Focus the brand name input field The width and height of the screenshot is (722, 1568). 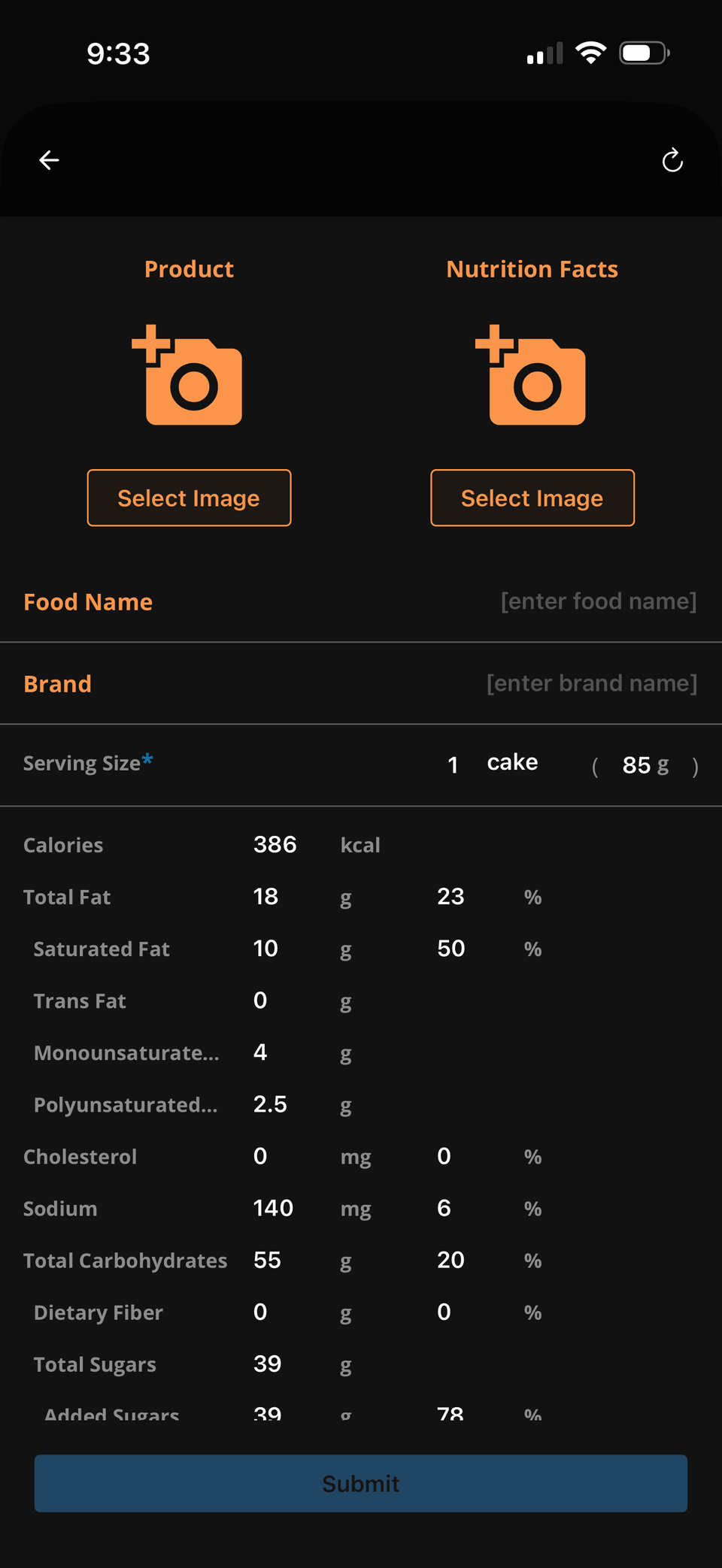pos(591,683)
